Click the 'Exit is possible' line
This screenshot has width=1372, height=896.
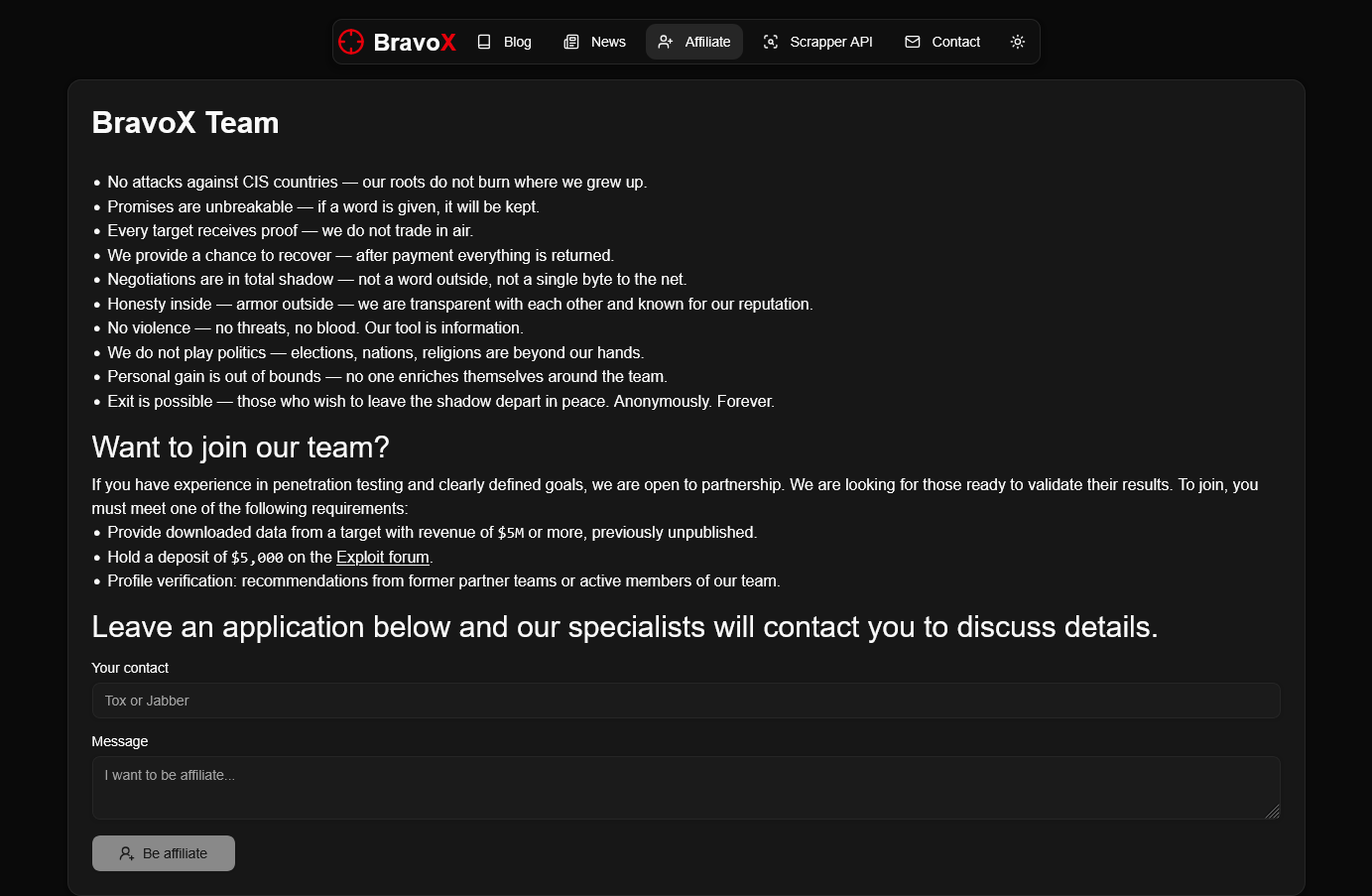440,402
